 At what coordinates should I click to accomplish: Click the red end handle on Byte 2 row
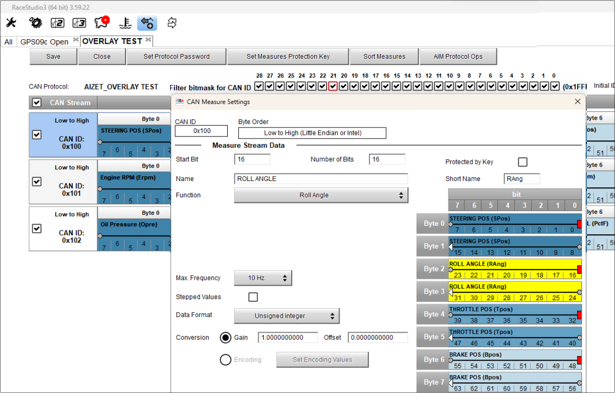click(579, 269)
